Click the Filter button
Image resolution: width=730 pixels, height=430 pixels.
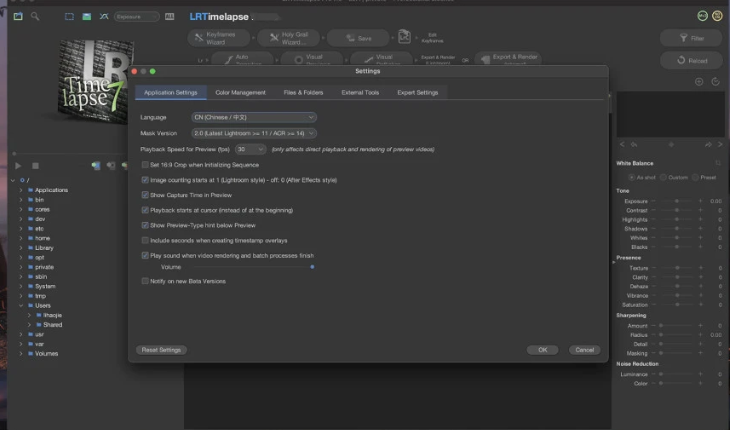[691, 38]
